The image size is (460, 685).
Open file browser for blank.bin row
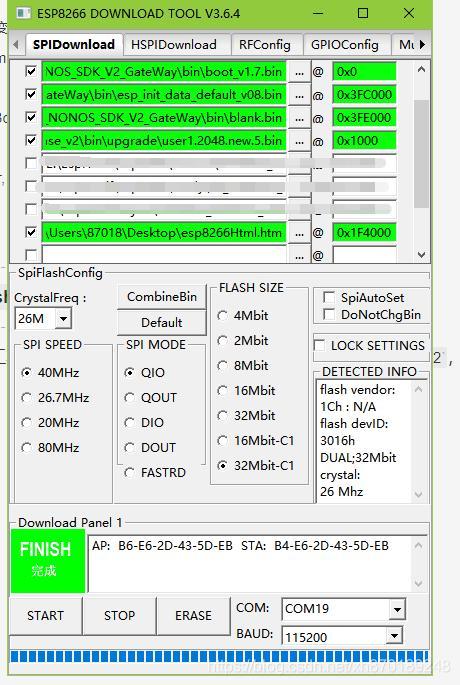point(299,118)
